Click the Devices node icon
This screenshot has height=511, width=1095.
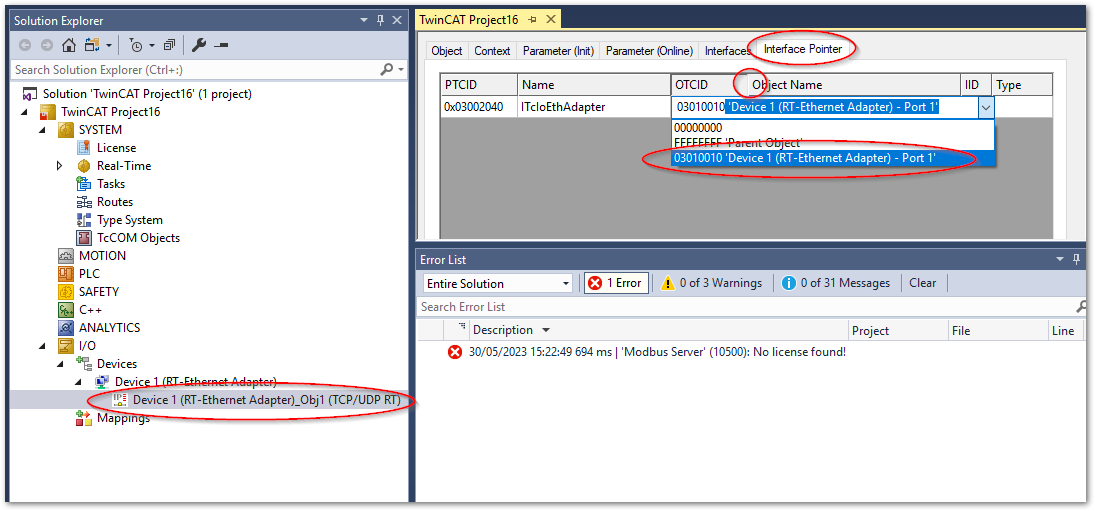84,364
